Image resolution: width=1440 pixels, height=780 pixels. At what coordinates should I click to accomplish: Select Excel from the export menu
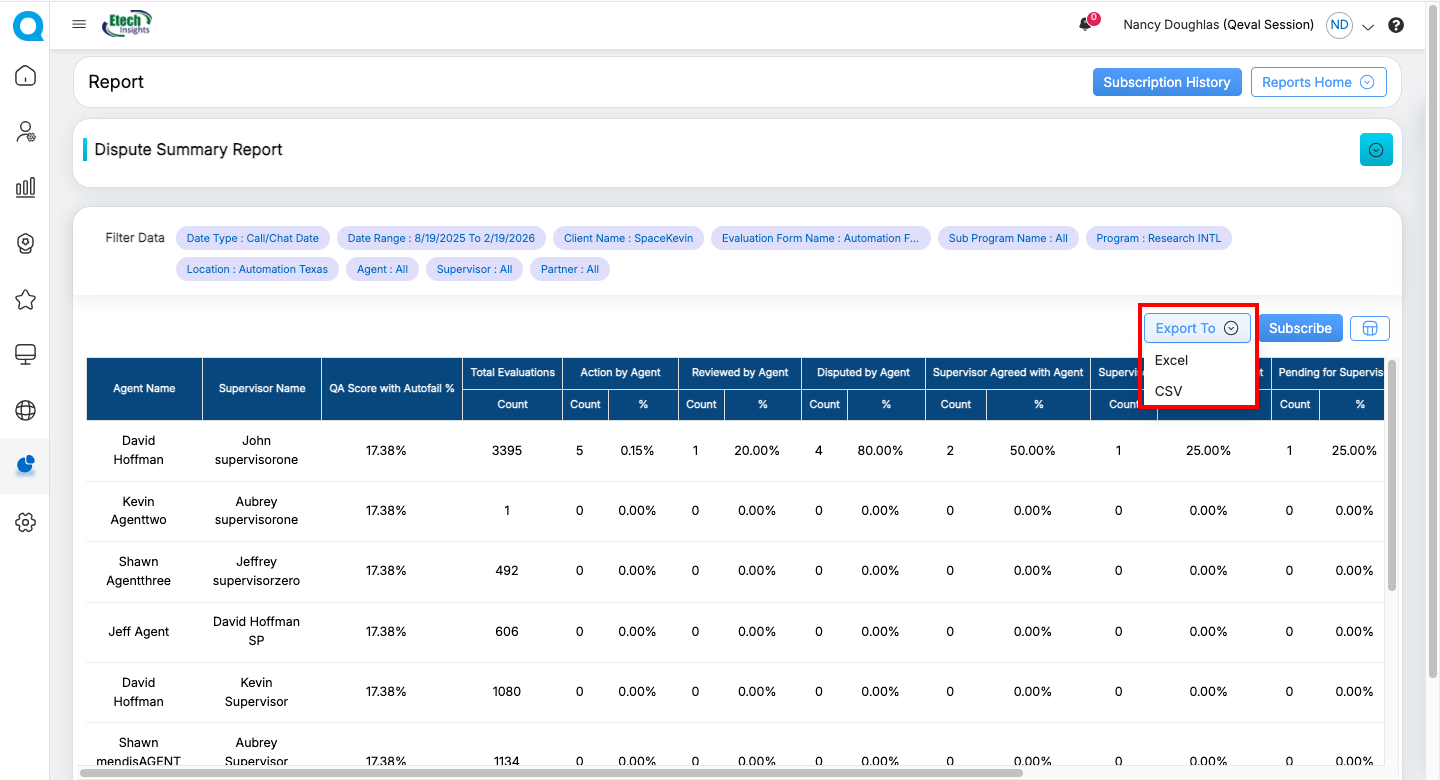click(1171, 360)
